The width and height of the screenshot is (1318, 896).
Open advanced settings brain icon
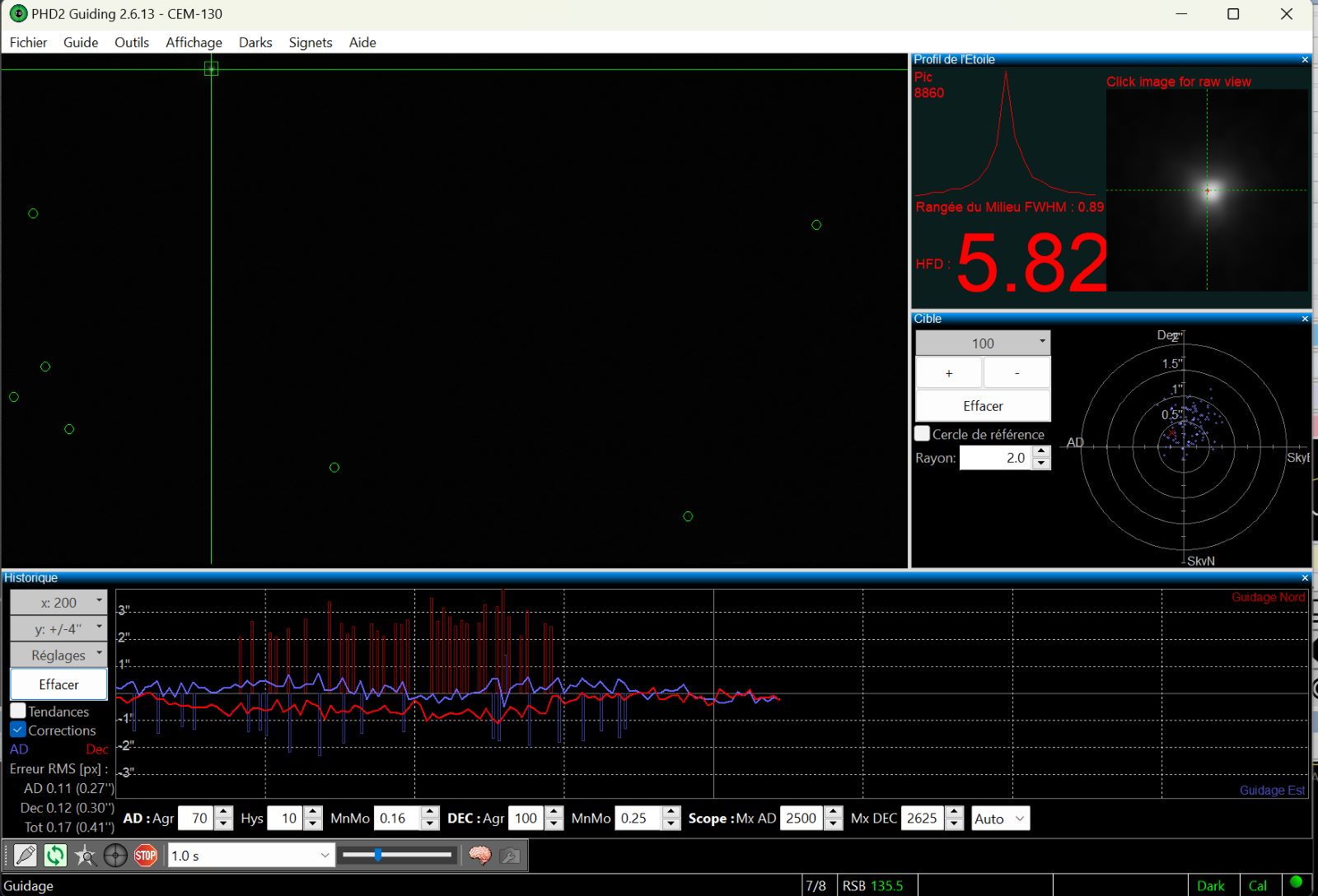click(x=479, y=856)
